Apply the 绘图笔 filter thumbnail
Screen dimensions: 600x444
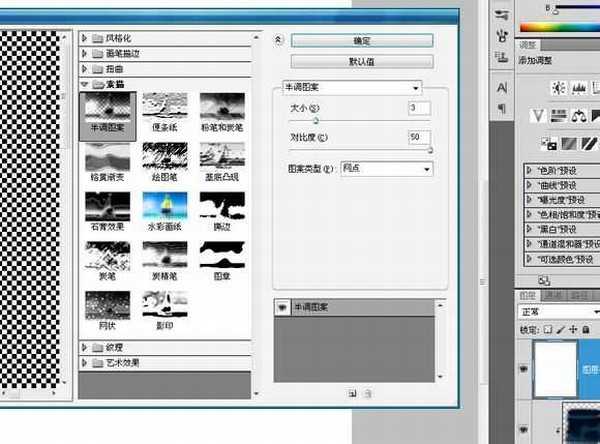click(163, 160)
